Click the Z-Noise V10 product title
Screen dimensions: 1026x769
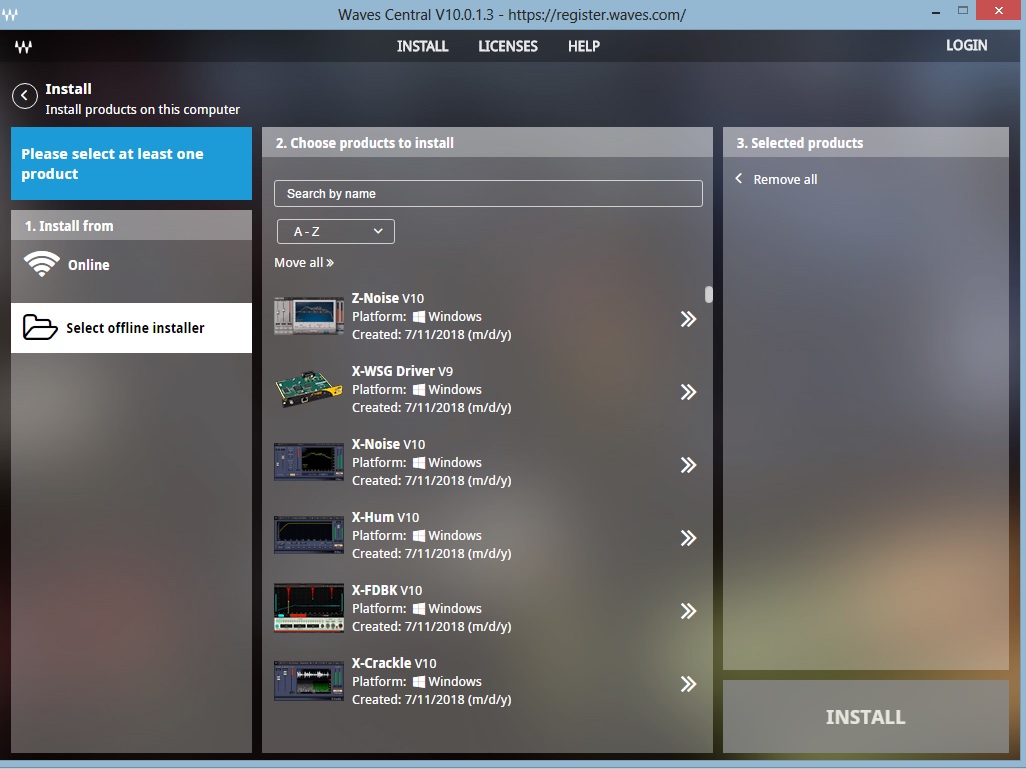tap(388, 298)
